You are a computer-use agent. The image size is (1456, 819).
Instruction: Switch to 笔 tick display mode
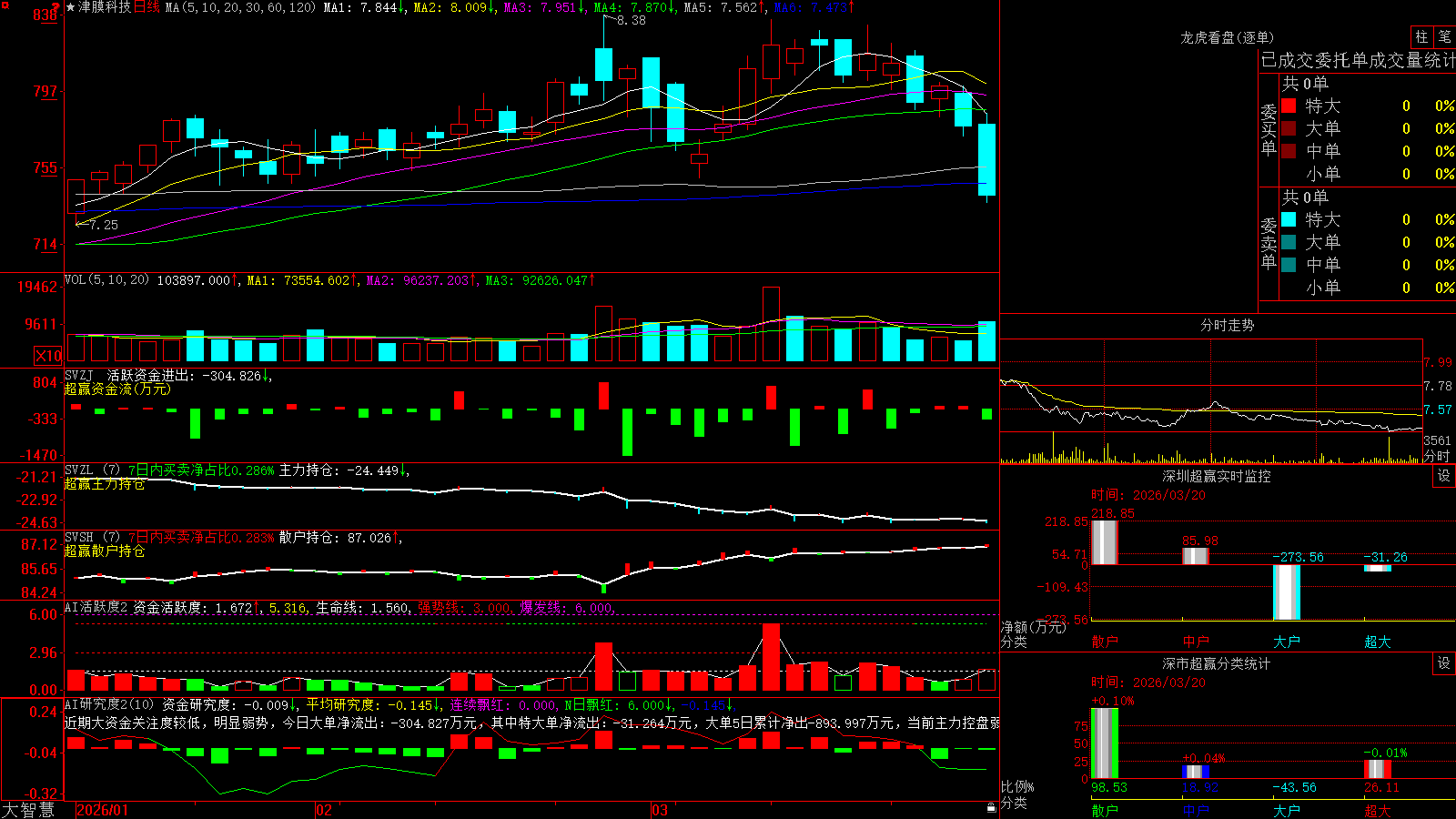tap(1444, 36)
